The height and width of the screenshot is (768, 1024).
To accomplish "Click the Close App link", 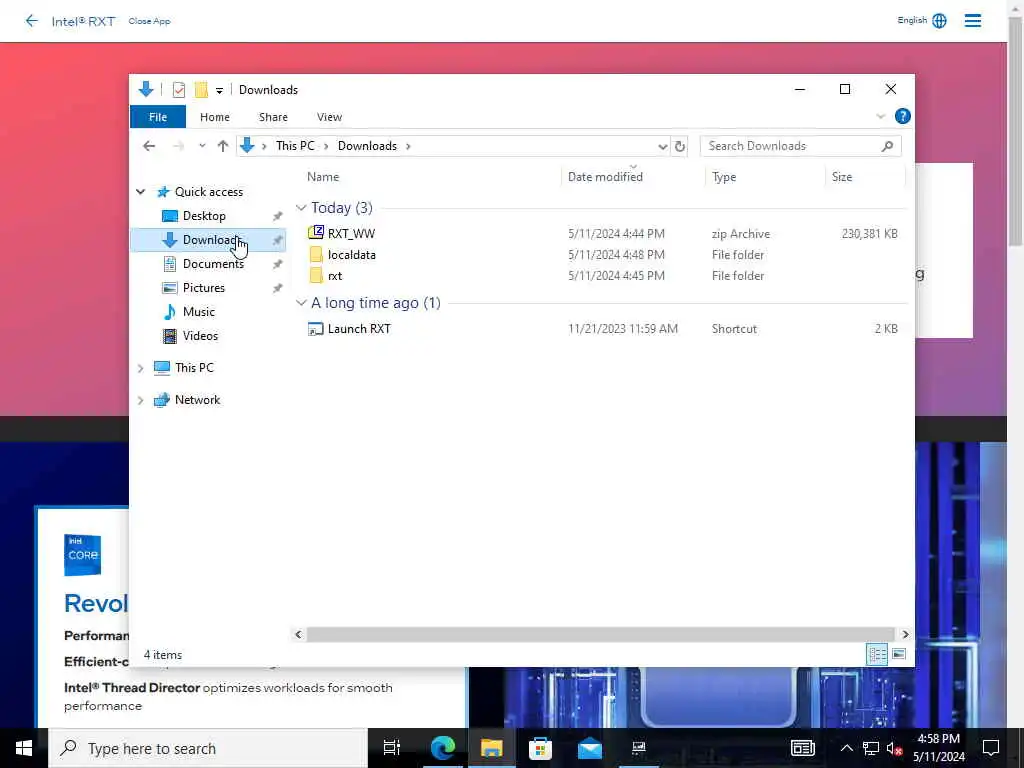I will tap(149, 21).
